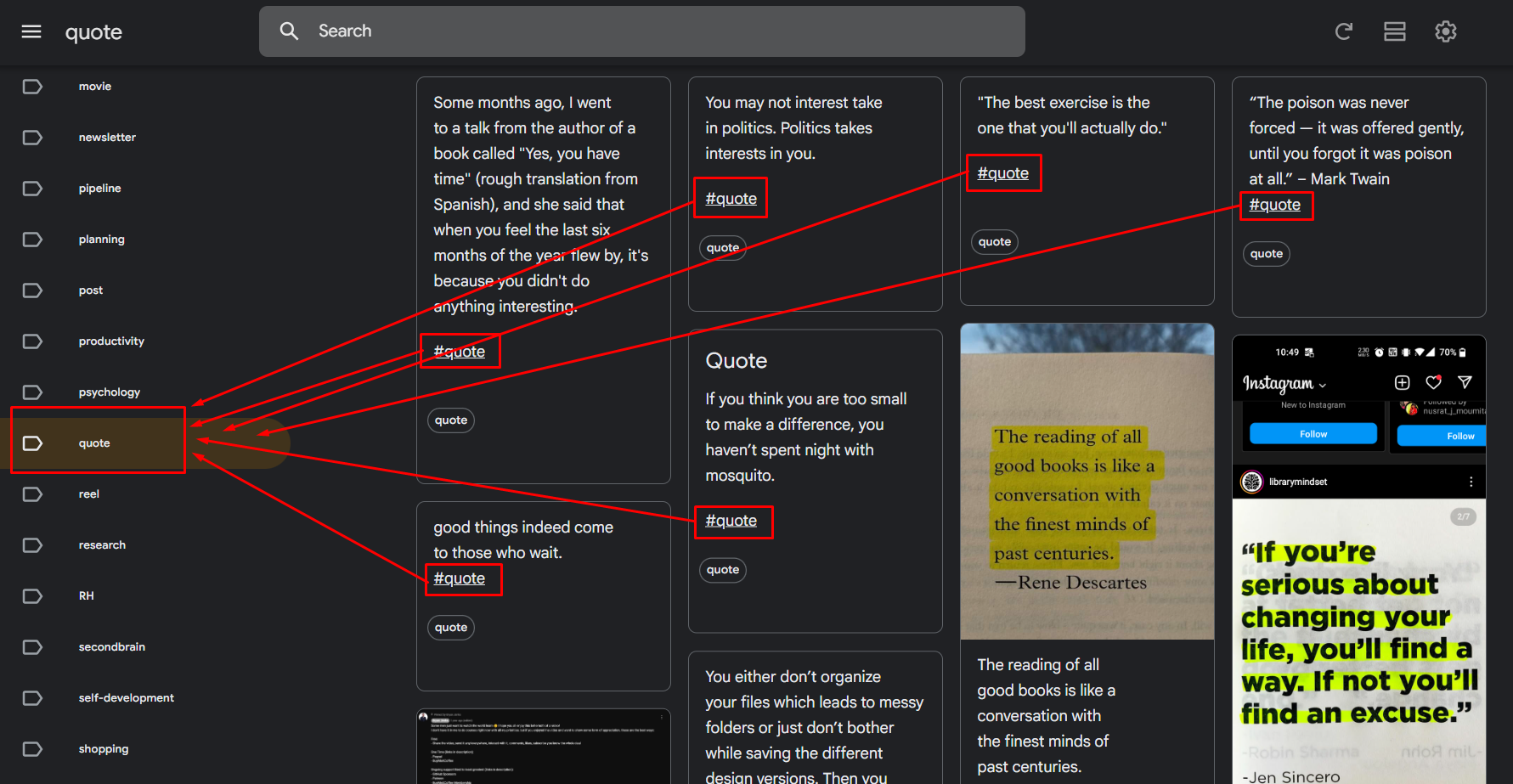Open the 'You either don't organize' note
Image resolution: width=1513 pixels, height=784 pixels.
(x=816, y=718)
